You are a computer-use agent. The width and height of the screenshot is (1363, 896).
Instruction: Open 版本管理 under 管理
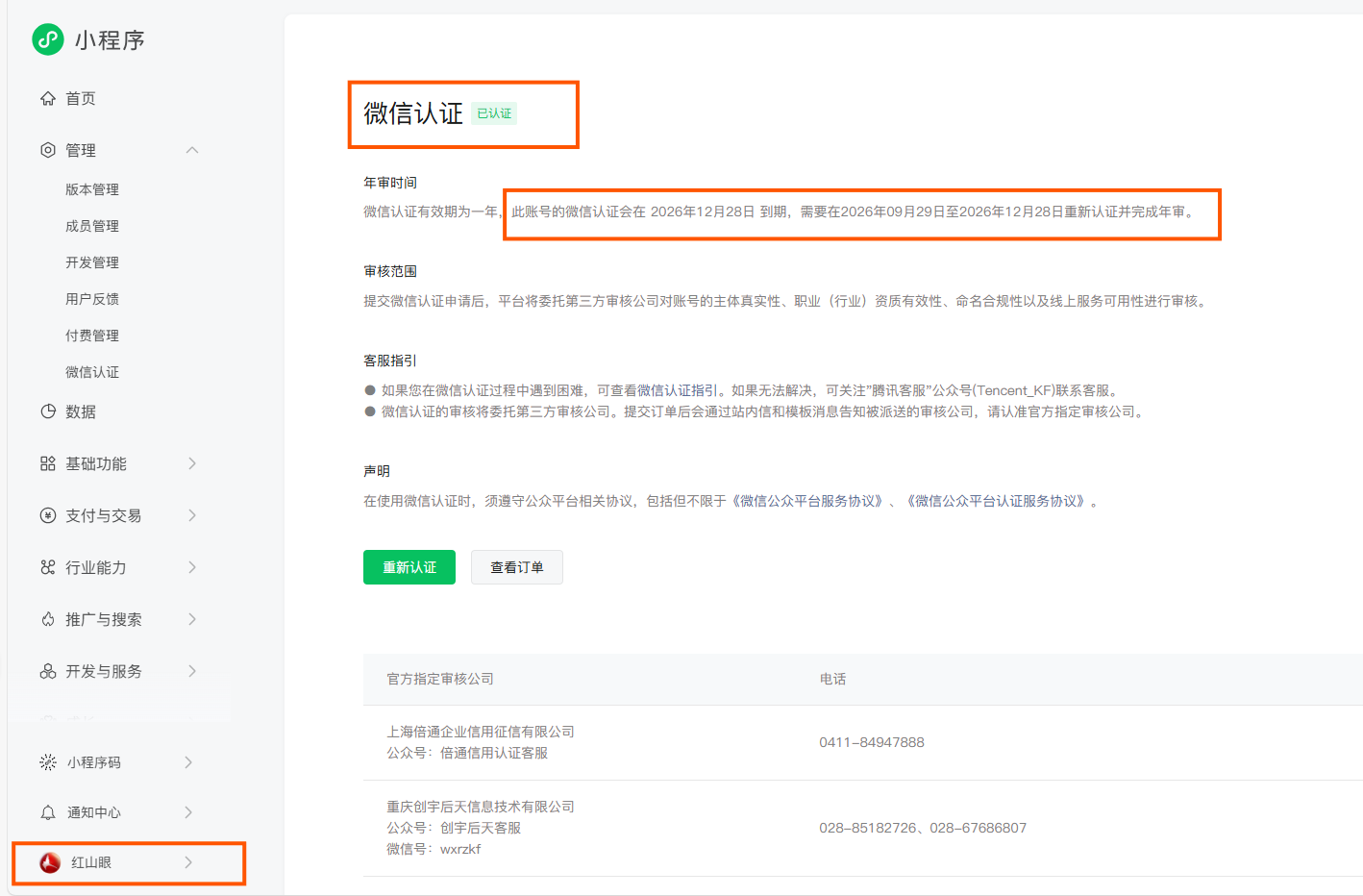tap(92, 189)
